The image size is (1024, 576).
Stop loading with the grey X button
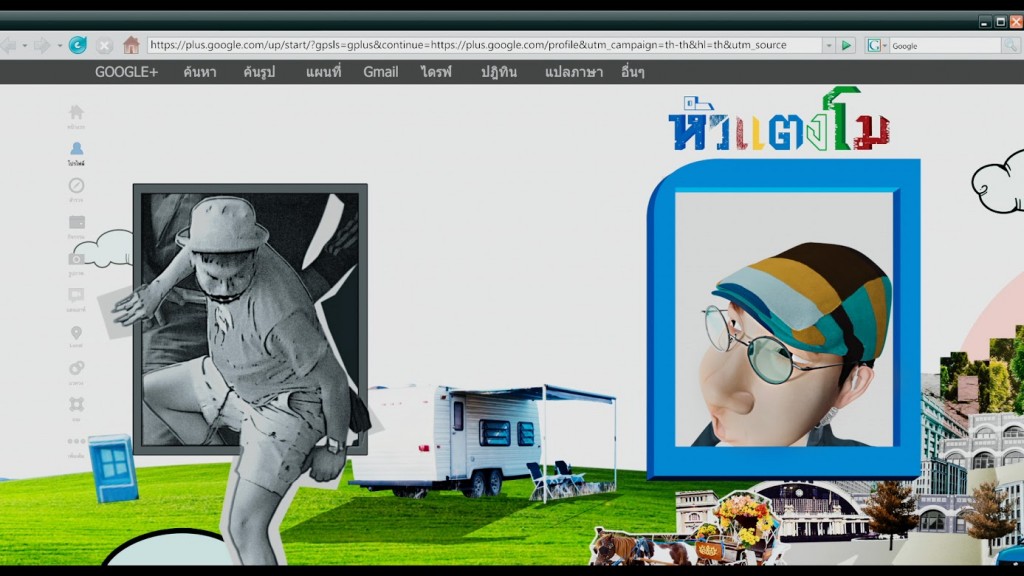click(x=104, y=46)
